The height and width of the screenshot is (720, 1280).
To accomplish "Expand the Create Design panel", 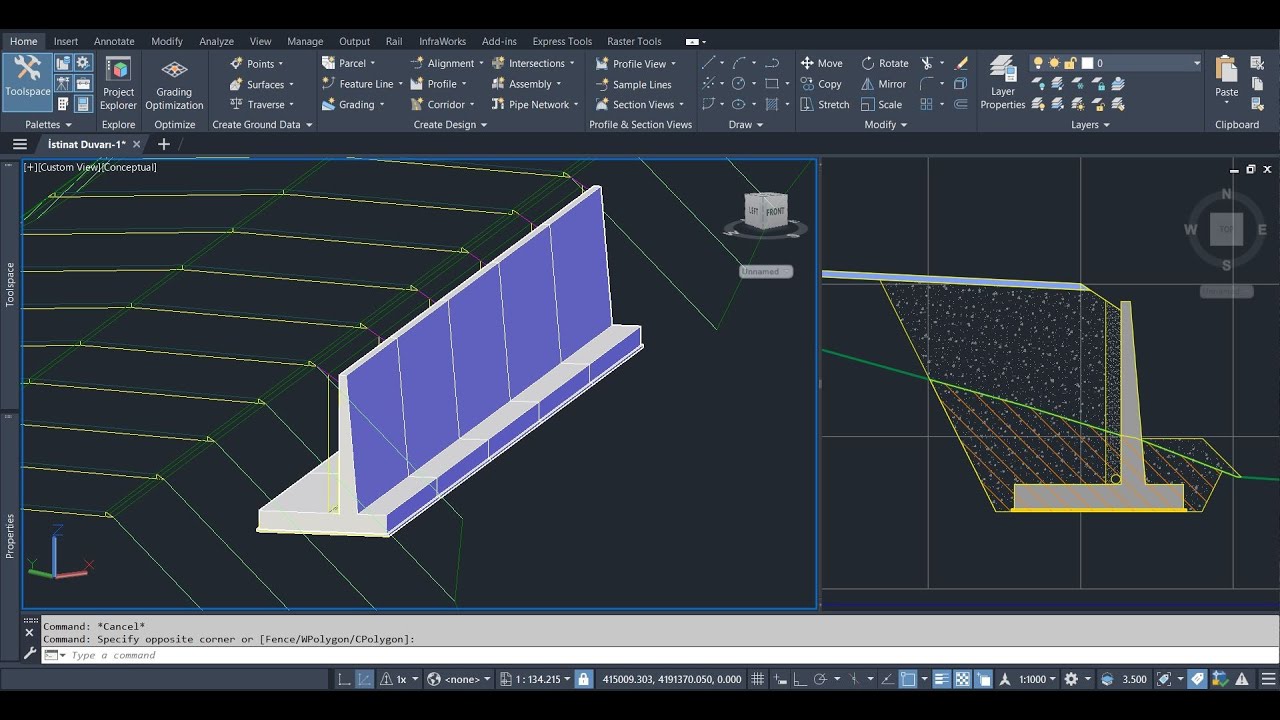I will coord(451,125).
